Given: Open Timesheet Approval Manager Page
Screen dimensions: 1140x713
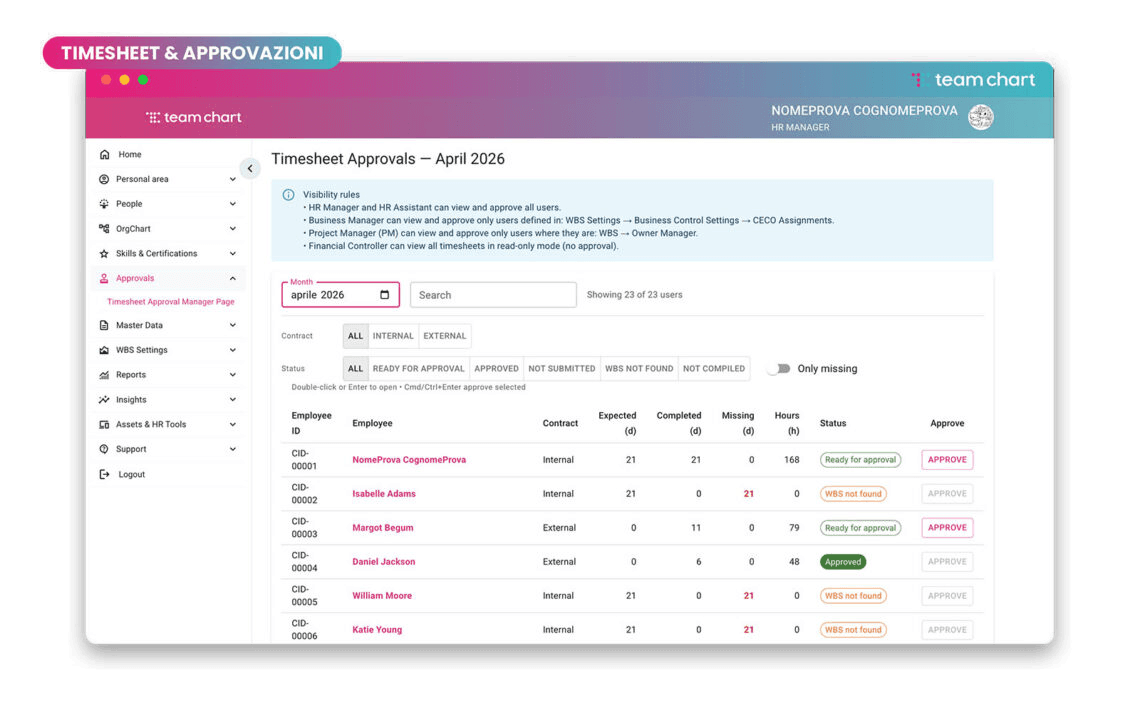Looking at the screenshot, I should (171, 302).
